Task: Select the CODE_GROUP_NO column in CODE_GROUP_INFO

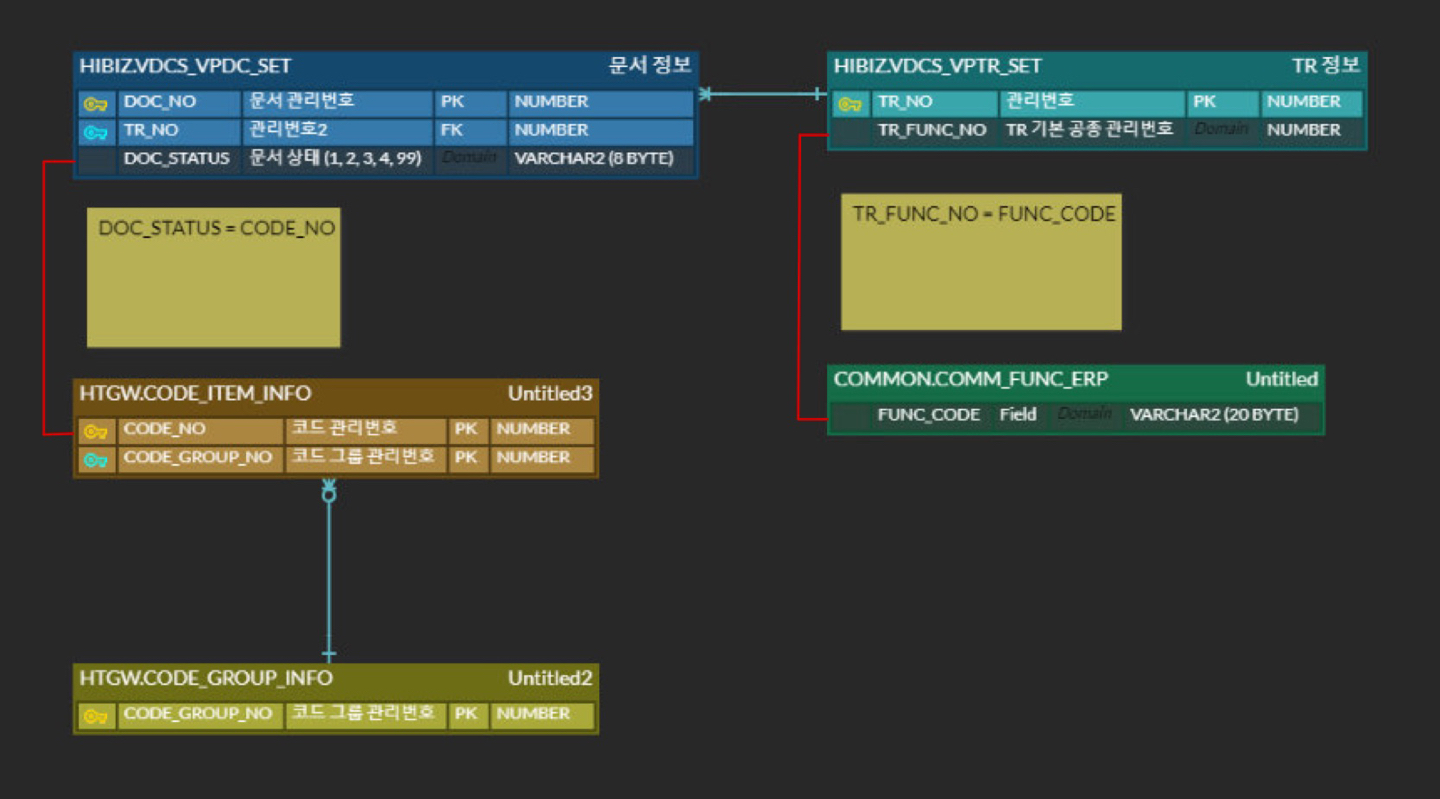Action: (197, 714)
